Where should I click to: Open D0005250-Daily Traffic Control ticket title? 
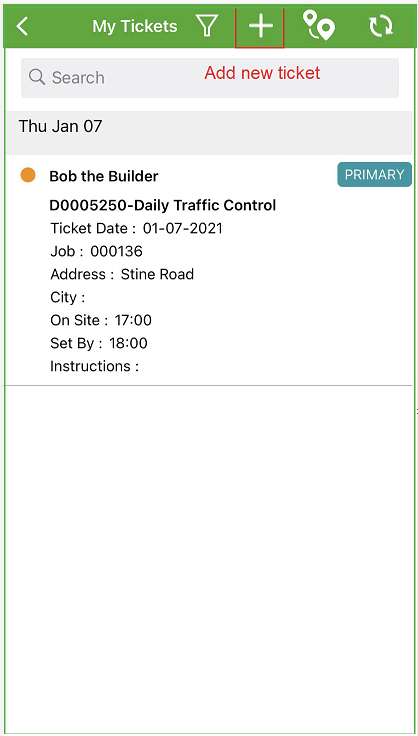(163, 205)
